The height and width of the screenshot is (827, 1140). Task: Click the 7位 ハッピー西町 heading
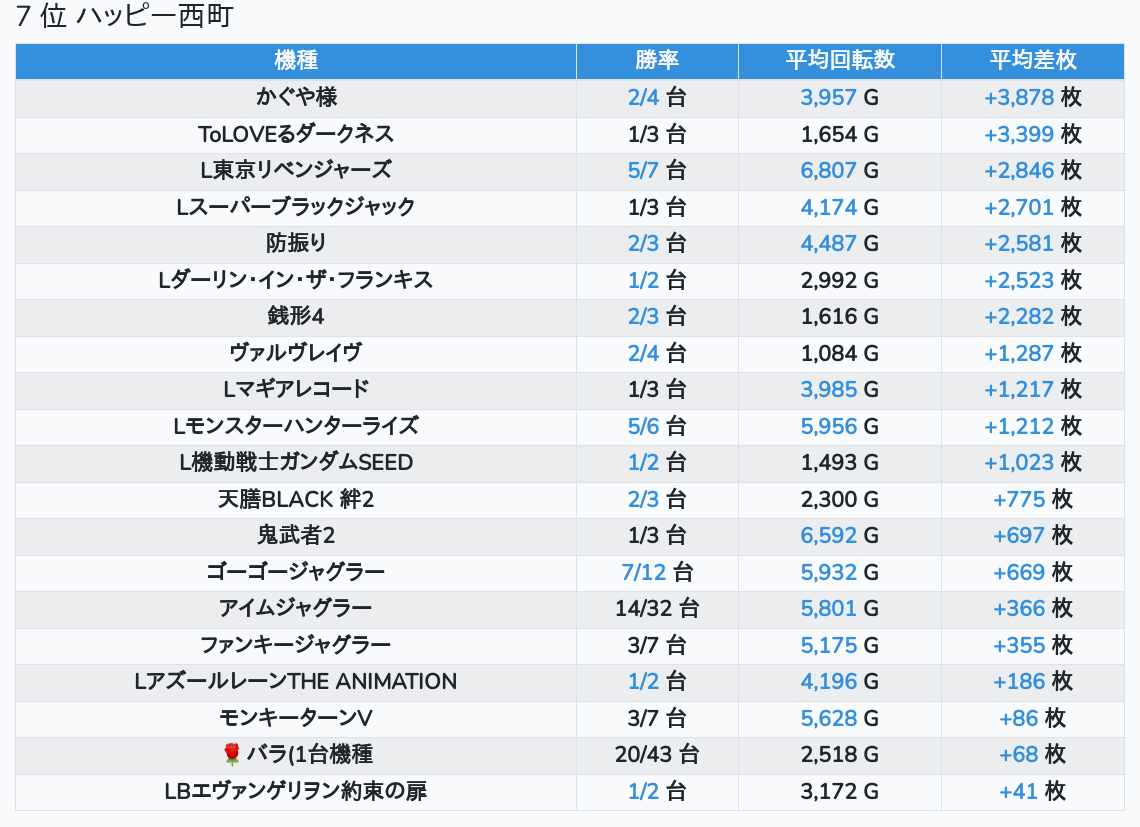coord(125,17)
